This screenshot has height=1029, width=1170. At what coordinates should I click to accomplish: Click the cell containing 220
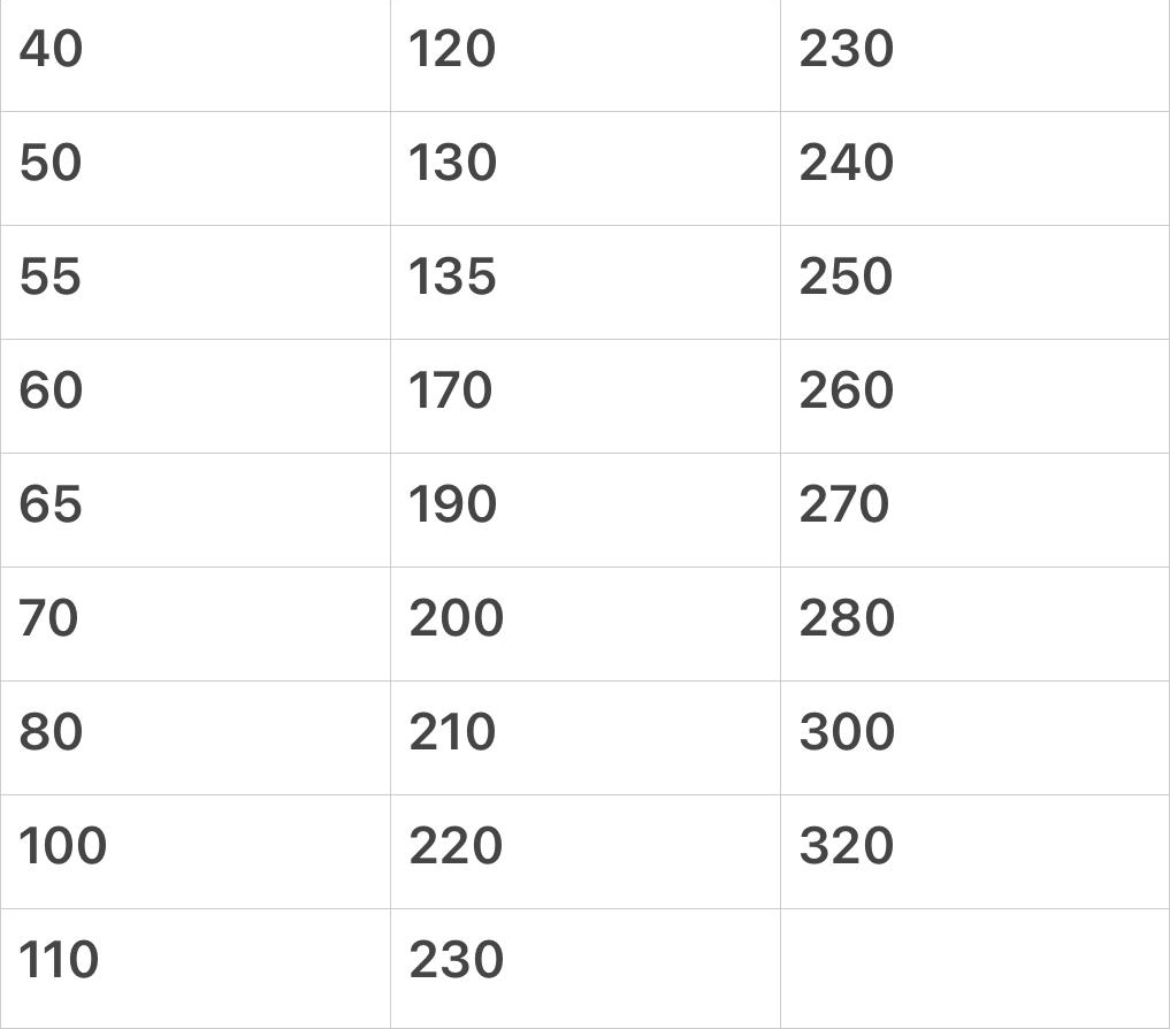(455, 848)
